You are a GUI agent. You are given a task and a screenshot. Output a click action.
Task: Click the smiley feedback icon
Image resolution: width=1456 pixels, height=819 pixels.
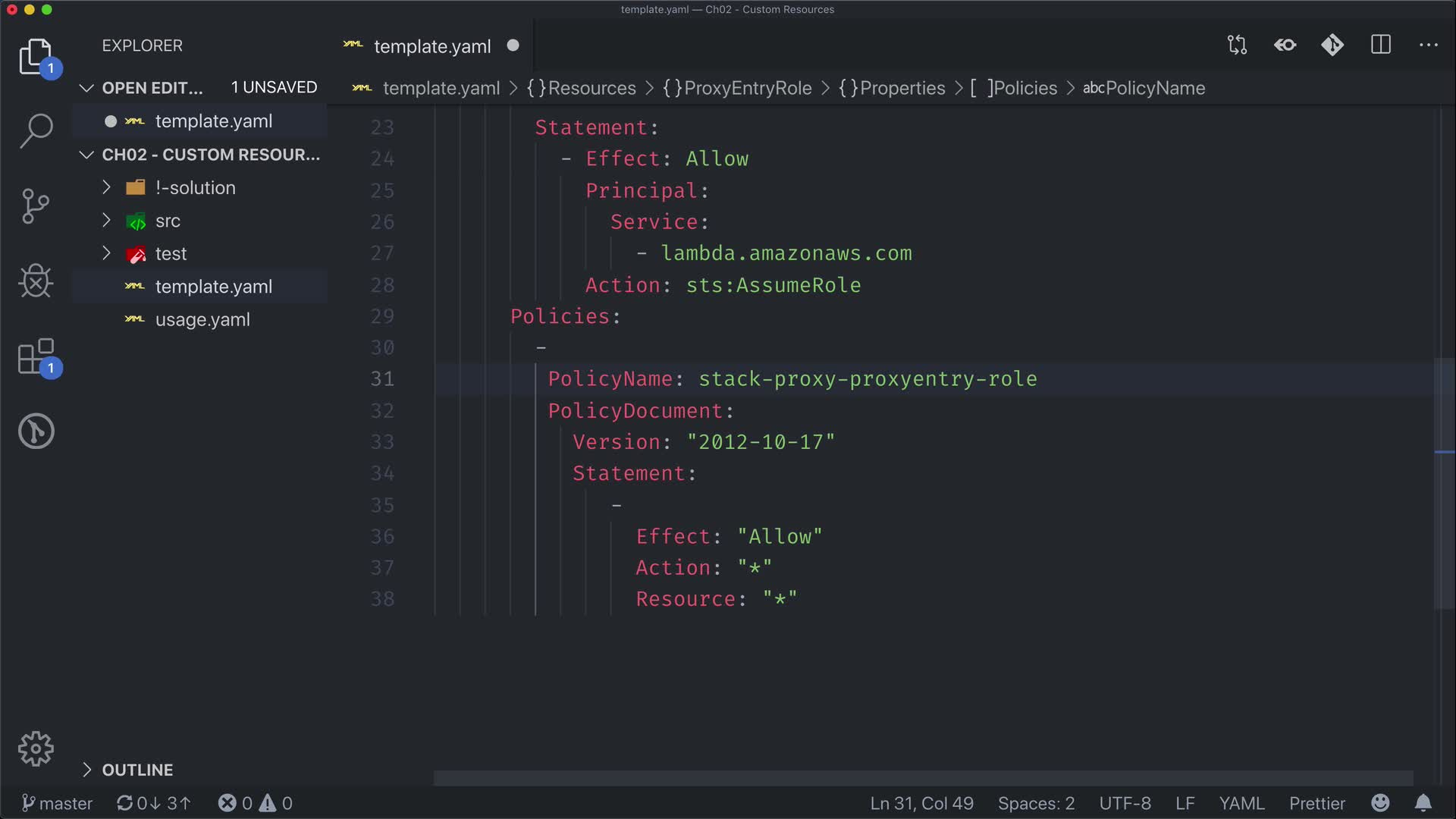click(1380, 803)
